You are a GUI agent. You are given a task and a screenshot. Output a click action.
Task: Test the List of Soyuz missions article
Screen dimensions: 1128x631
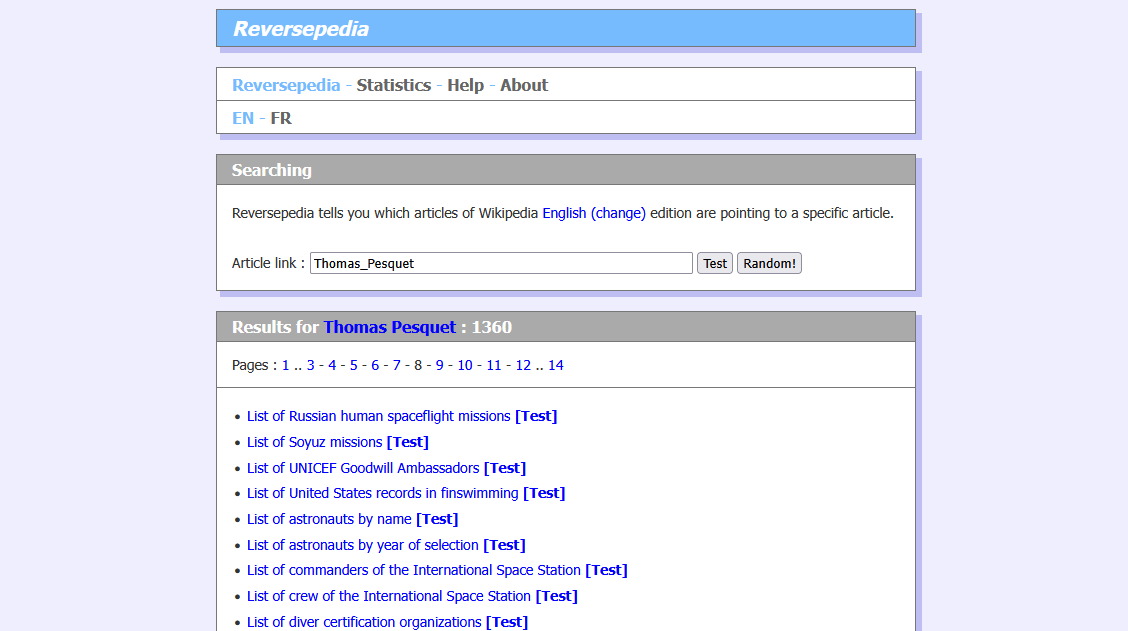coord(407,442)
